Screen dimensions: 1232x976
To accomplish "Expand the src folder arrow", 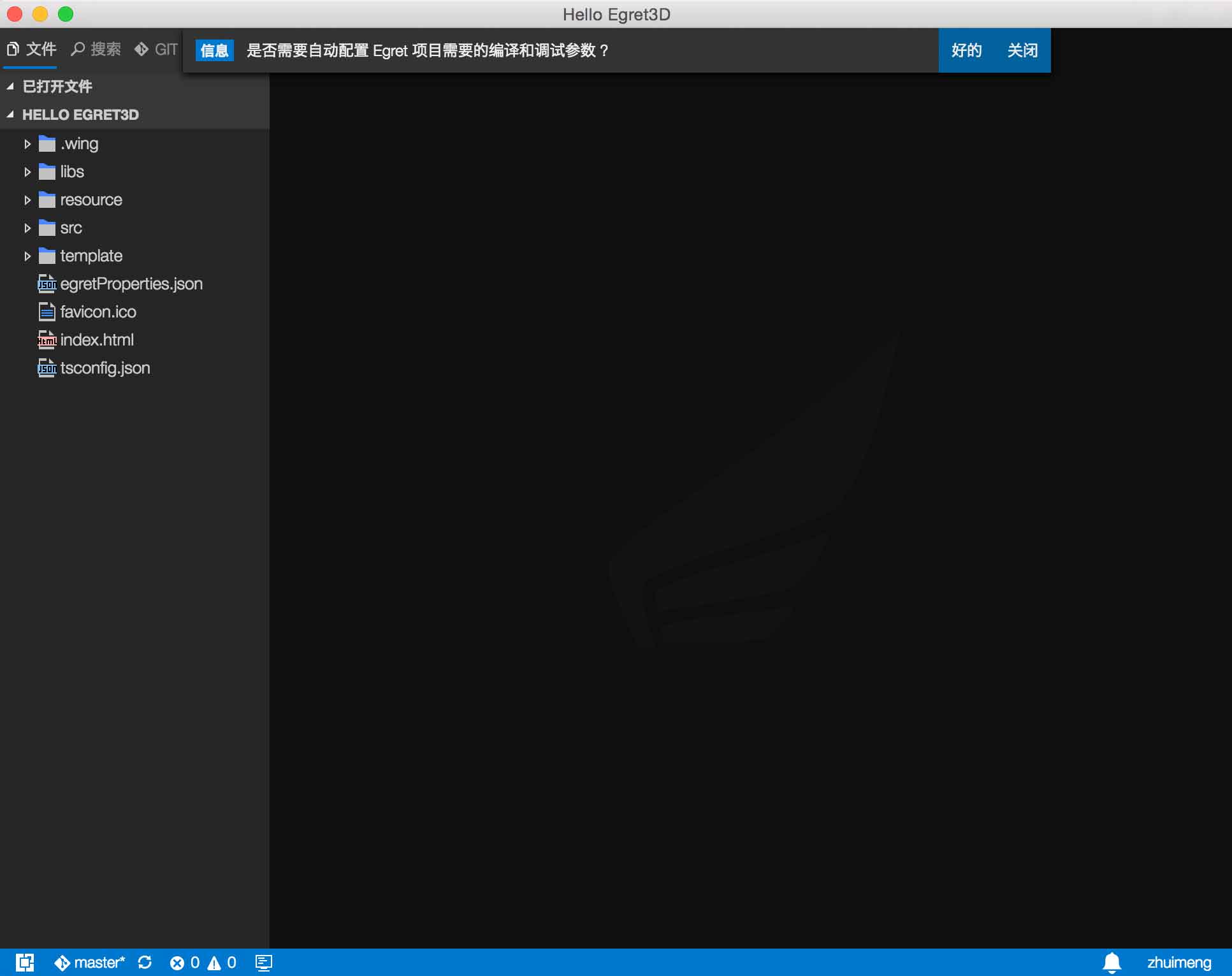I will tap(27, 228).
